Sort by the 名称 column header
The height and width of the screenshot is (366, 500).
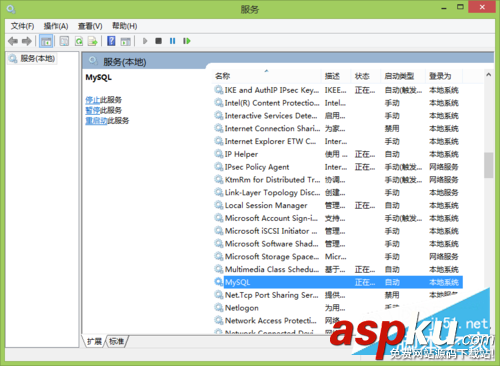(x=267, y=76)
